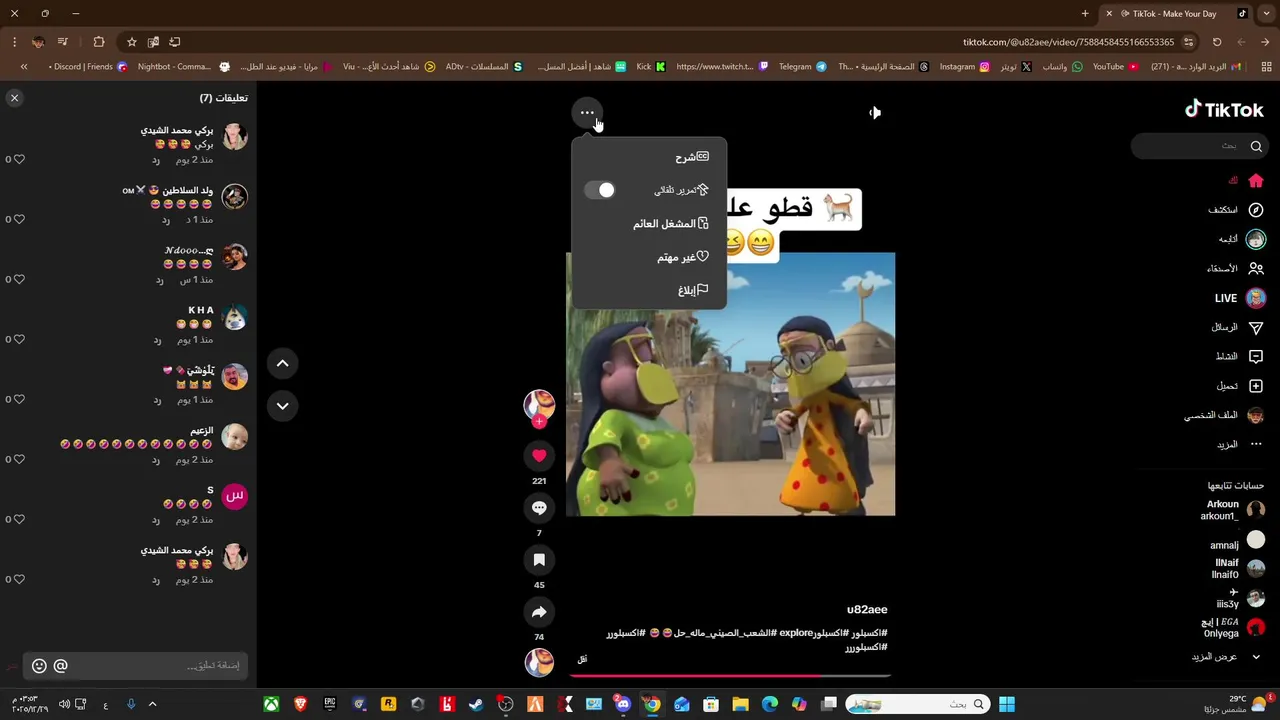The image size is (1280, 720).
Task: Open Messages (الرسائل) in sidebar
Action: point(1238,327)
